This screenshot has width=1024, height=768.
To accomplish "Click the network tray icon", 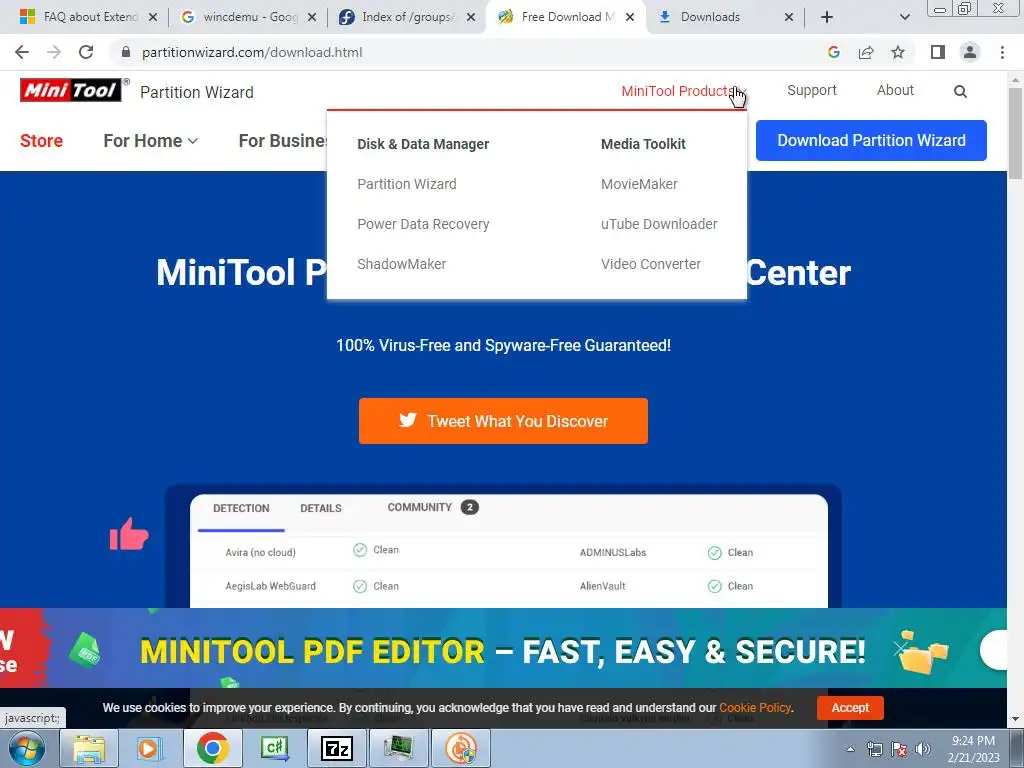I will [874, 749].
